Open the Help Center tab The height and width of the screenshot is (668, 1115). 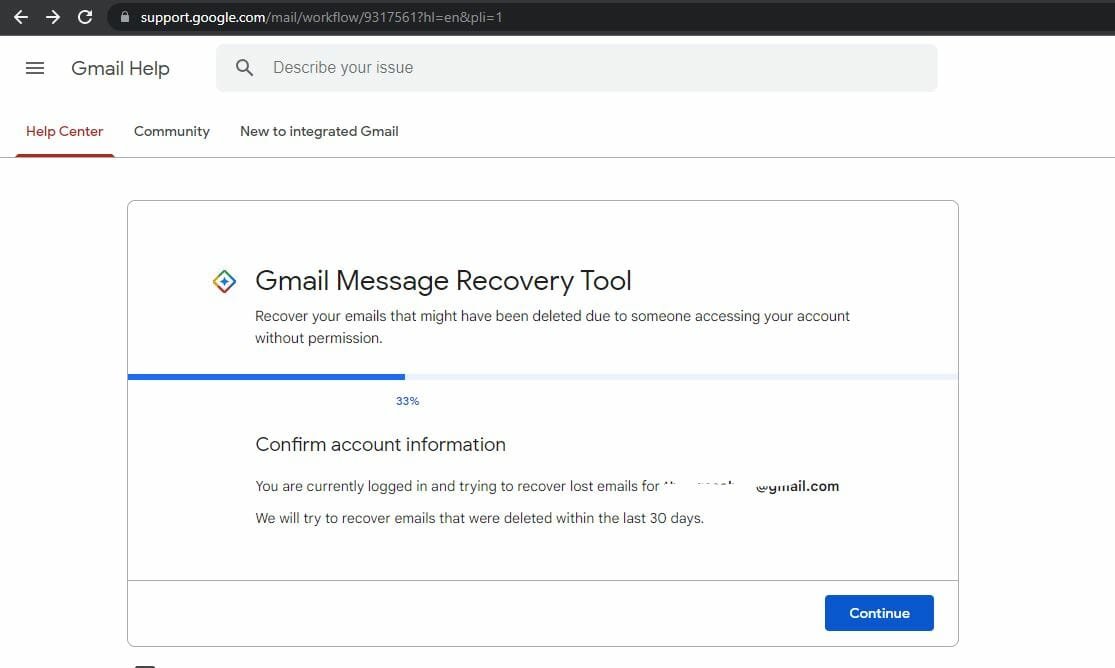click(x=65, y=132)
